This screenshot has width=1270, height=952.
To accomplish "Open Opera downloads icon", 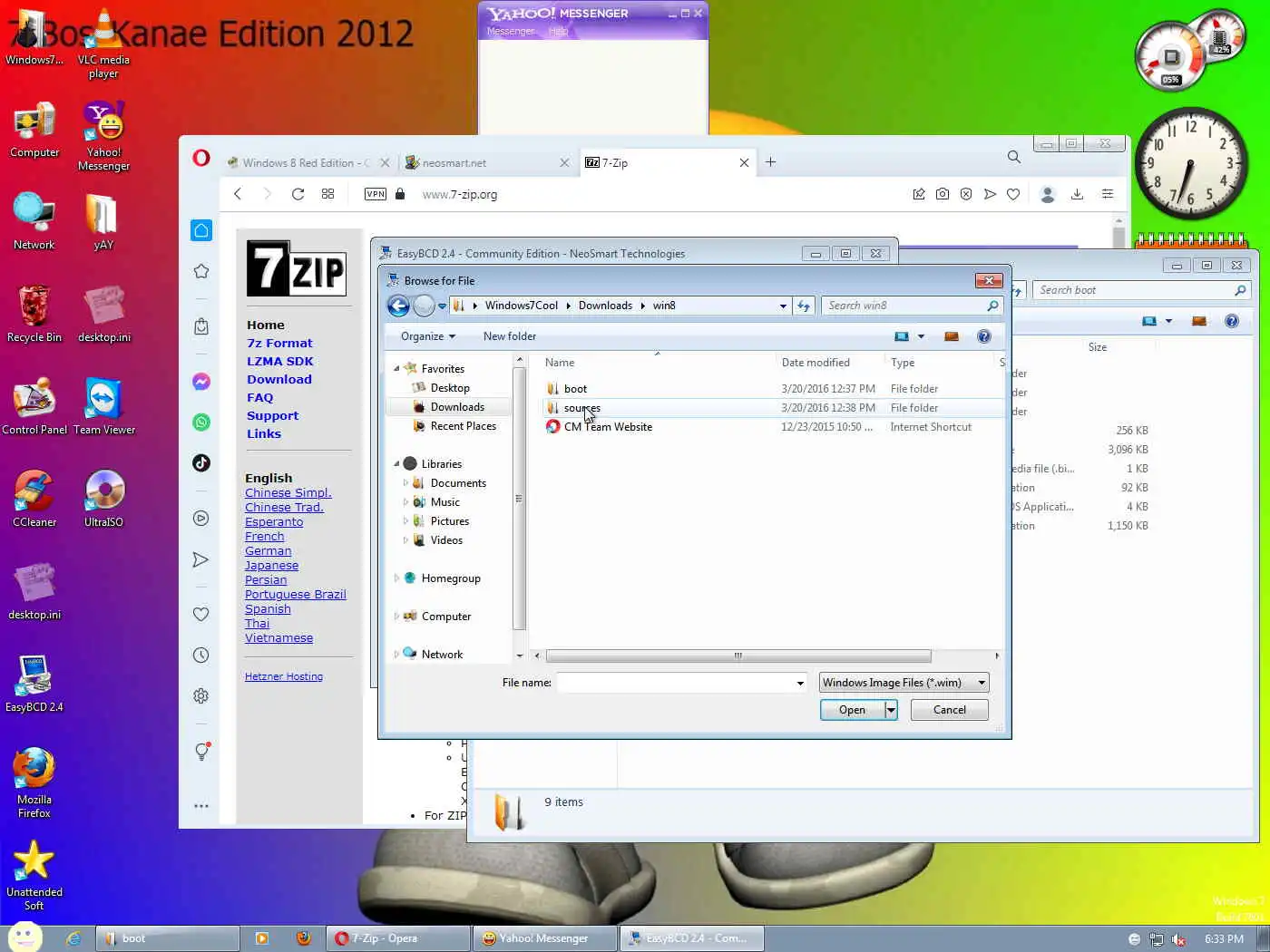I will [1077, 194].
